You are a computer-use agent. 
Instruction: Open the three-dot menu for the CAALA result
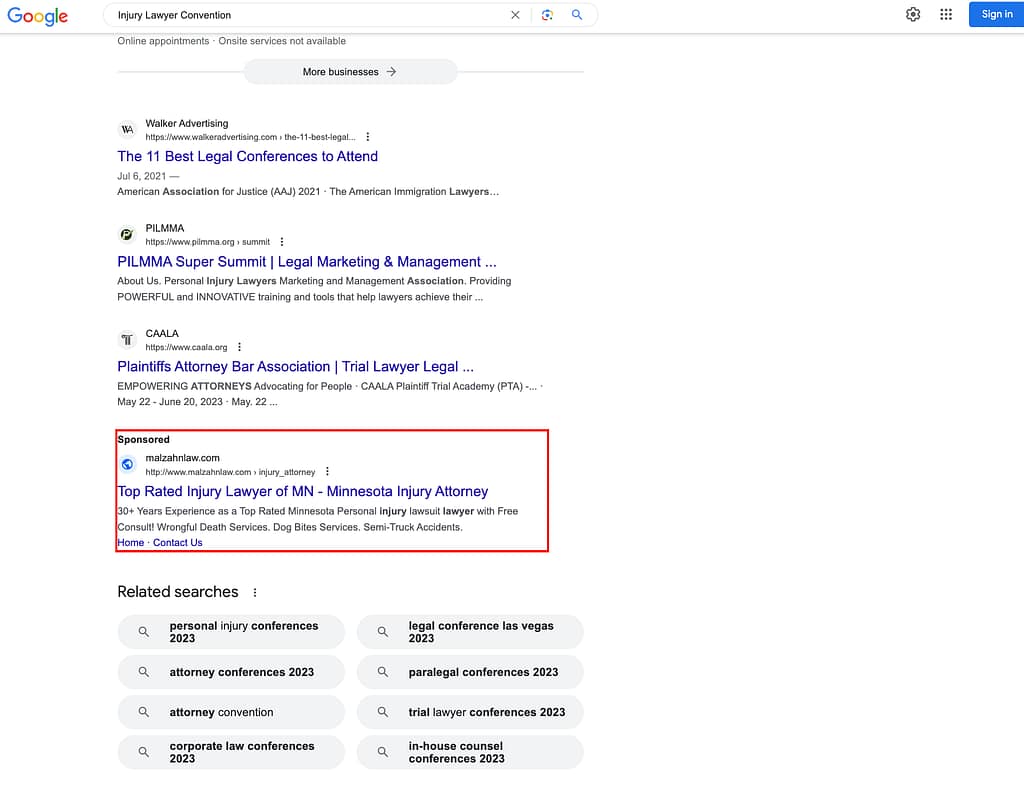(240, 347)
